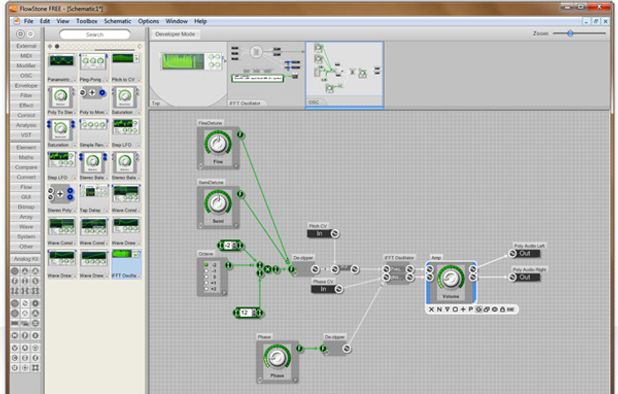Select Octave +2 radio option
Screen dimensions: 618x394
(206, 289)
